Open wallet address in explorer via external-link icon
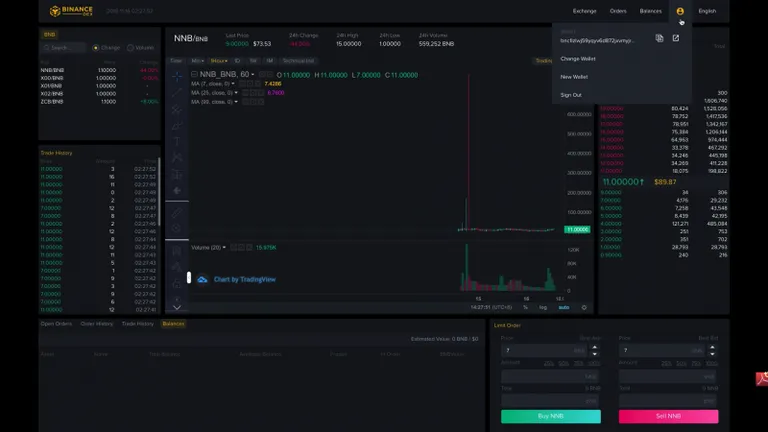Viewport: 768px width, 432px height. pos(676,38)
